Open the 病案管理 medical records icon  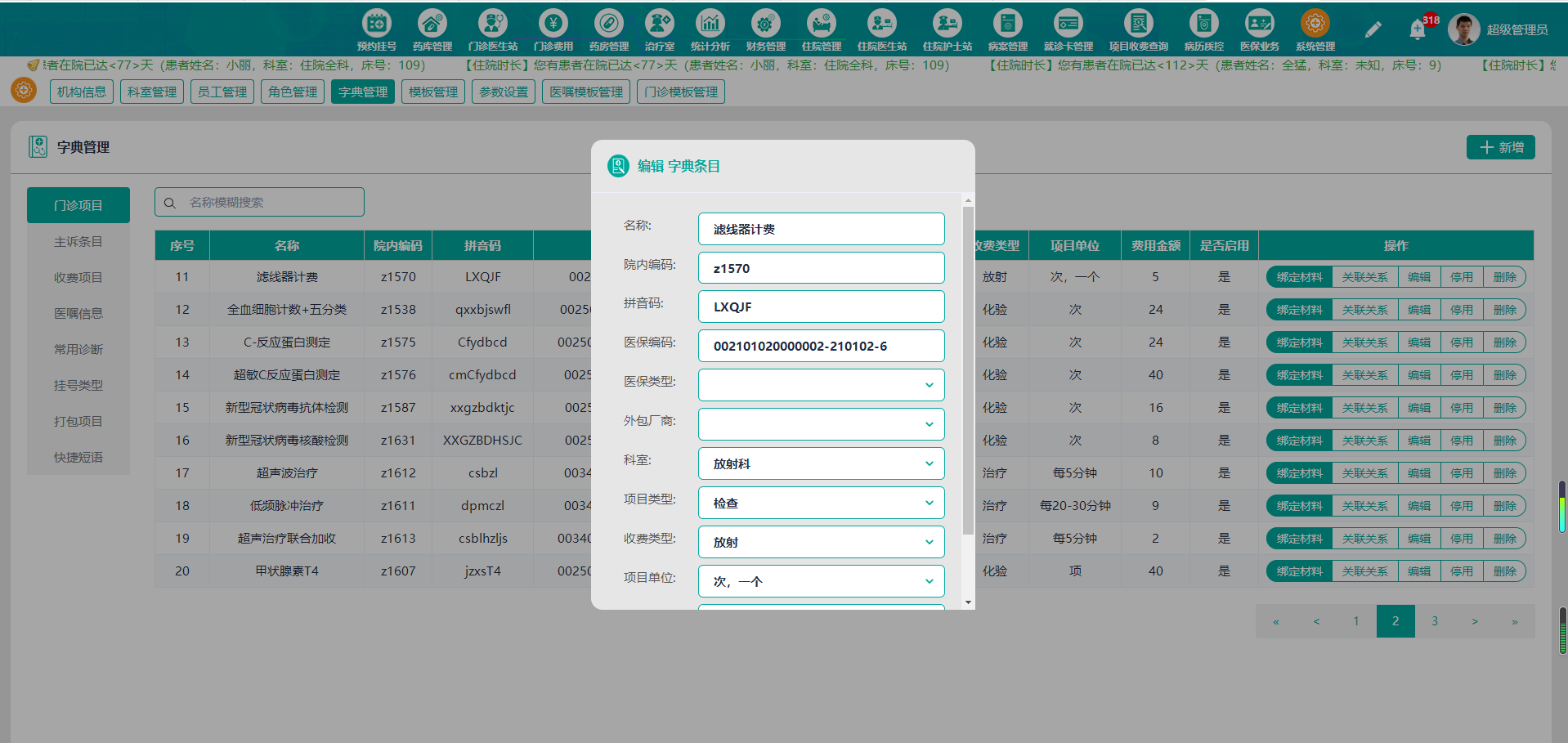[1007, 30]
